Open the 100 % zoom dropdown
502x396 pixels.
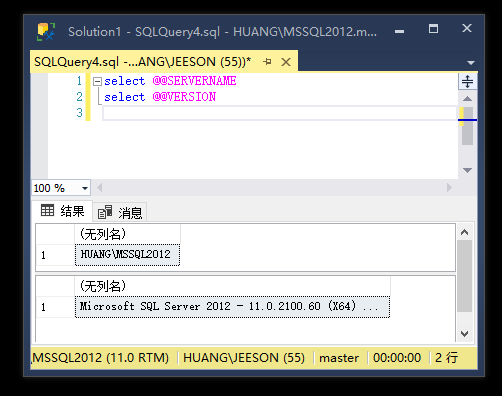pos(85,188)
